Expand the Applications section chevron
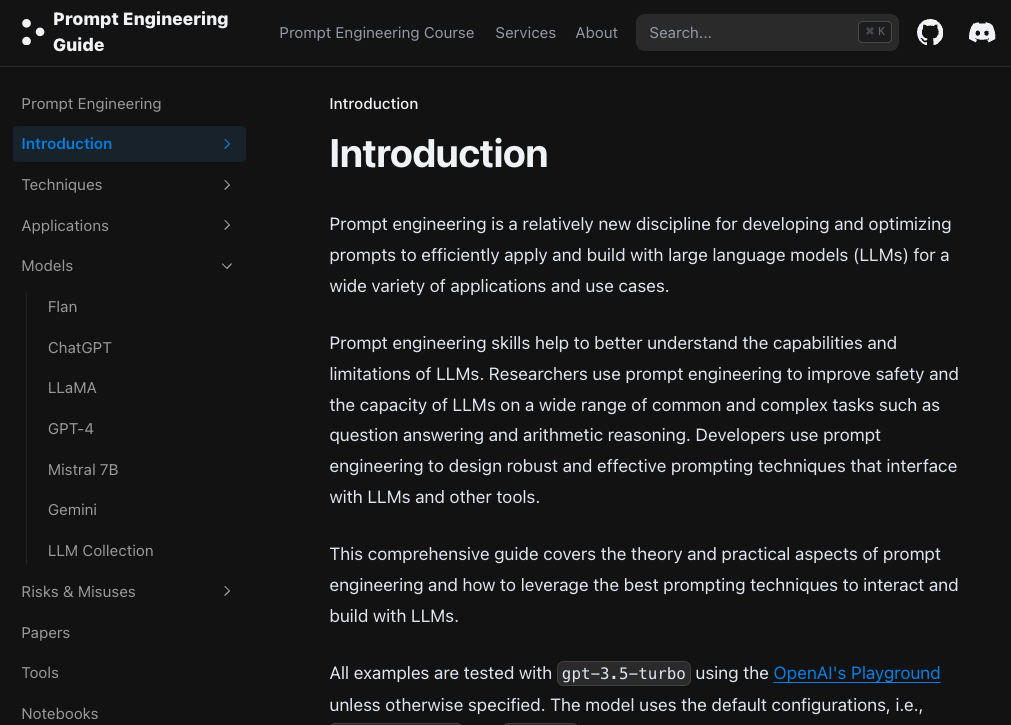 tap(227, 225)
